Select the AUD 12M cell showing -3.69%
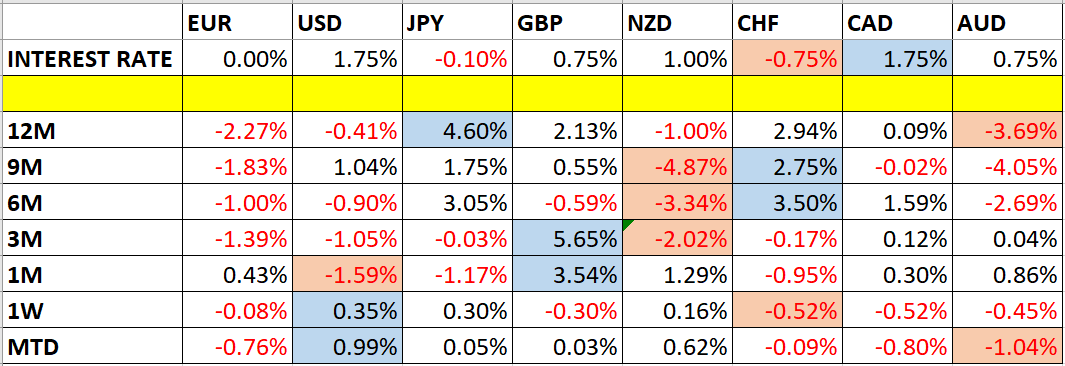This screenshot has height=366, width=1065. point(1007,130)
